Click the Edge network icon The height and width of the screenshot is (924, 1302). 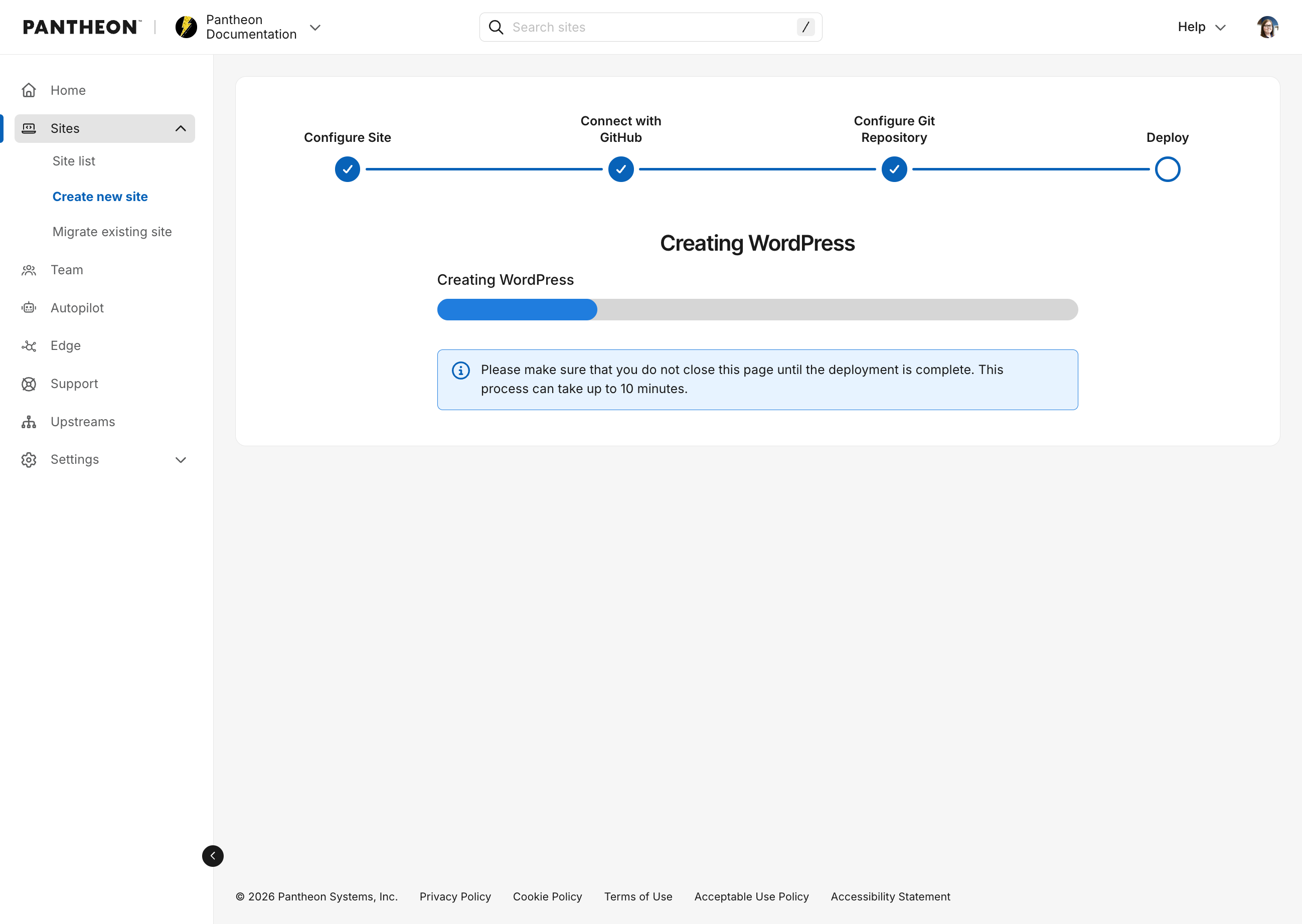[29, 346]
